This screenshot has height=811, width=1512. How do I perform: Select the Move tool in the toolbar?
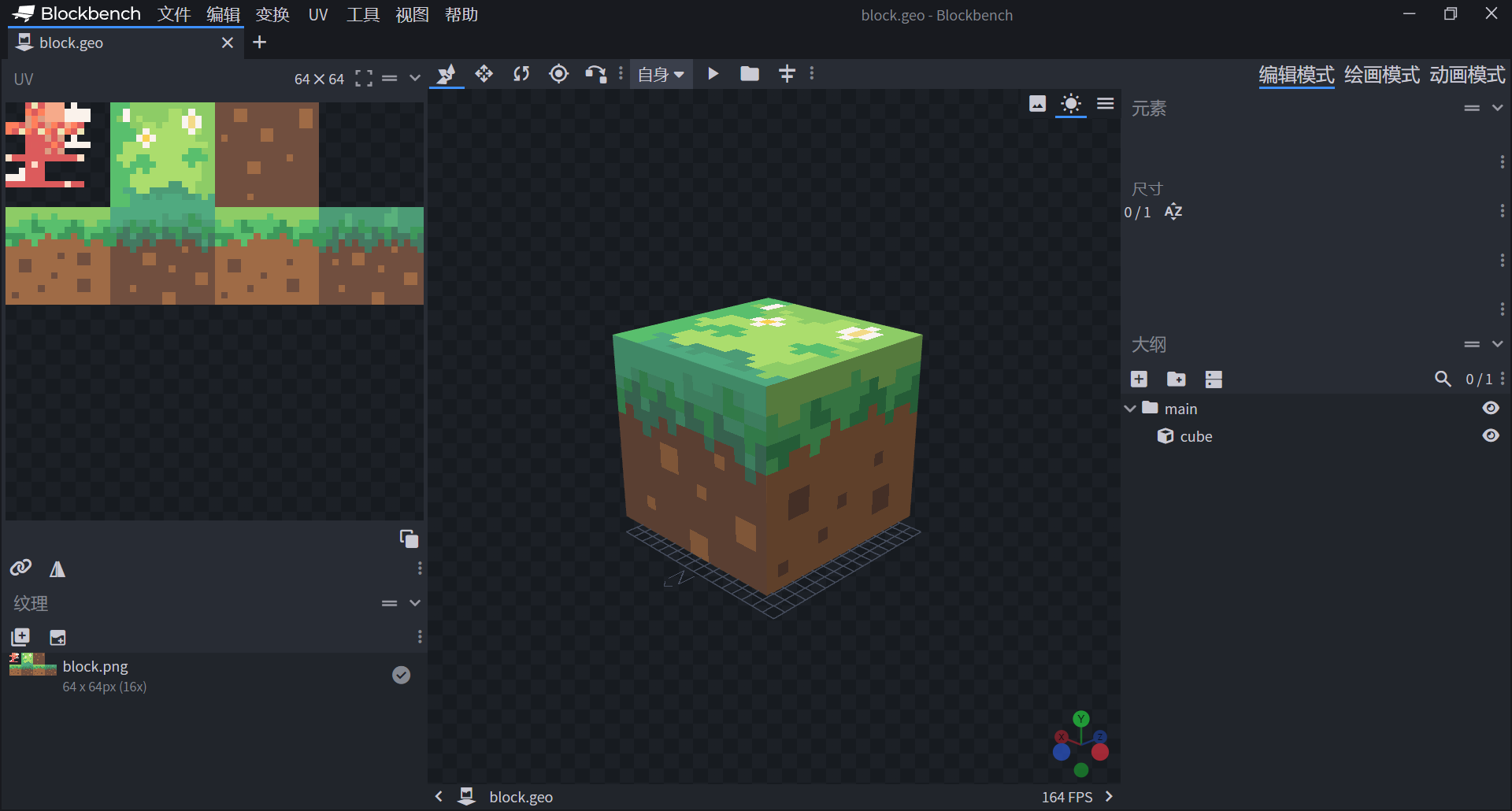pyautogui.click(x=484, y=73)
